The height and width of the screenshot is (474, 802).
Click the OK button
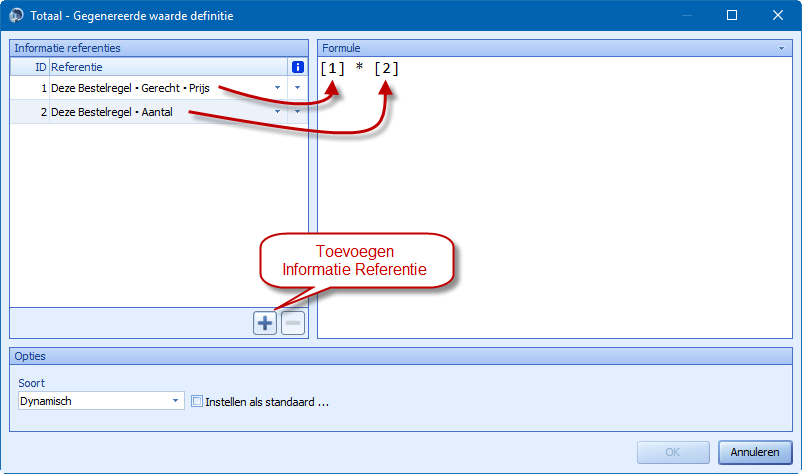(673, 452)
